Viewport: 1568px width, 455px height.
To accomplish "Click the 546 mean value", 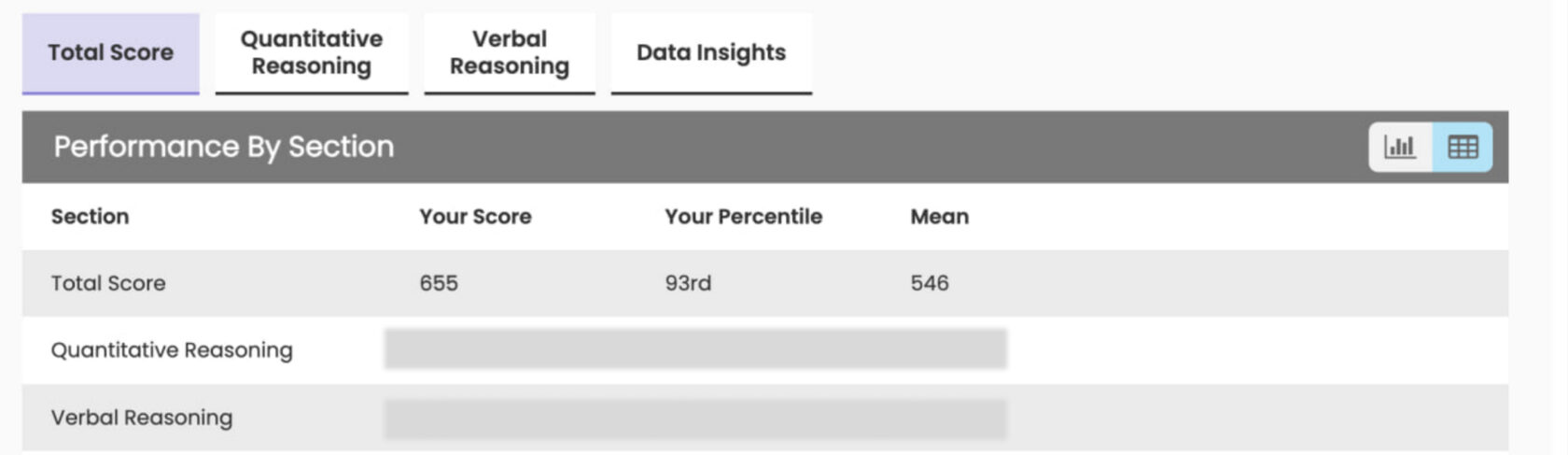I will coord(930,283).
